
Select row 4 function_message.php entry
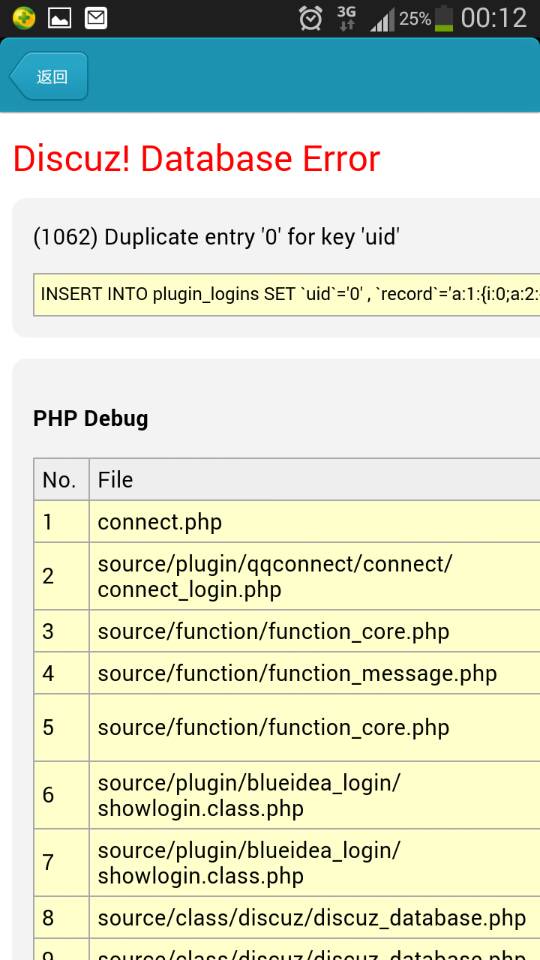click(298, 673)
